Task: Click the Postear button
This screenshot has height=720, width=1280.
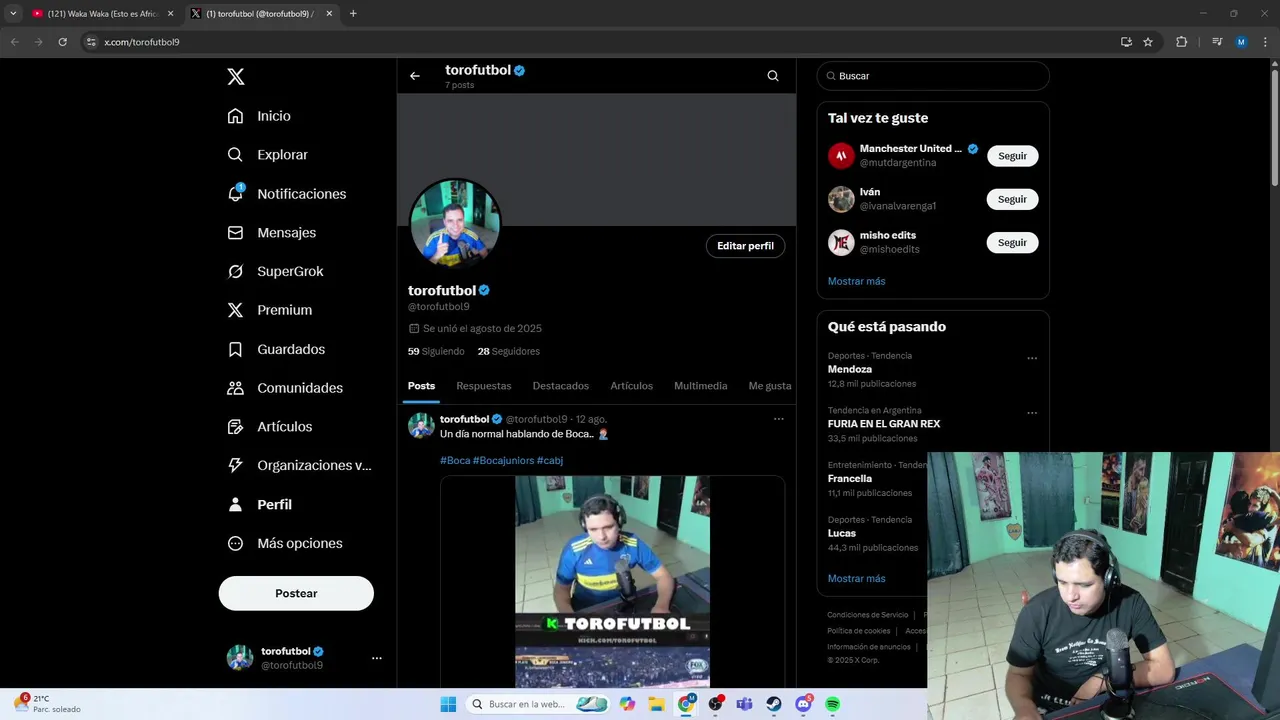Action: click(x=296, y=593)
